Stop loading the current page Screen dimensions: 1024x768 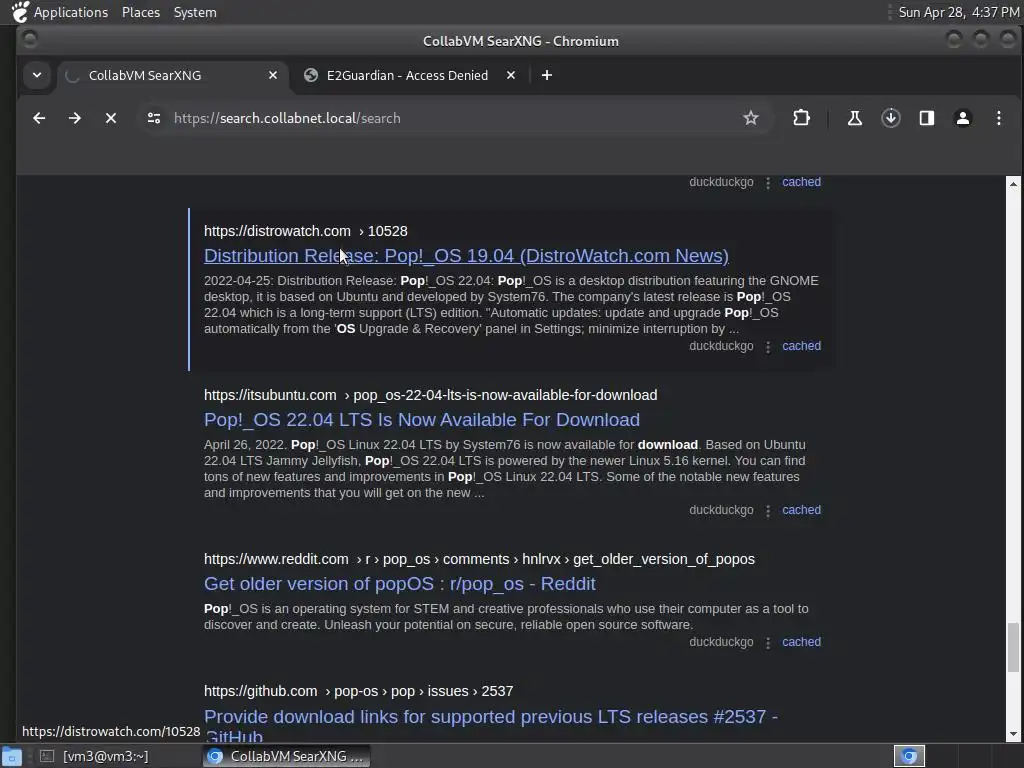pyautogui.click(x=111, y=118)
